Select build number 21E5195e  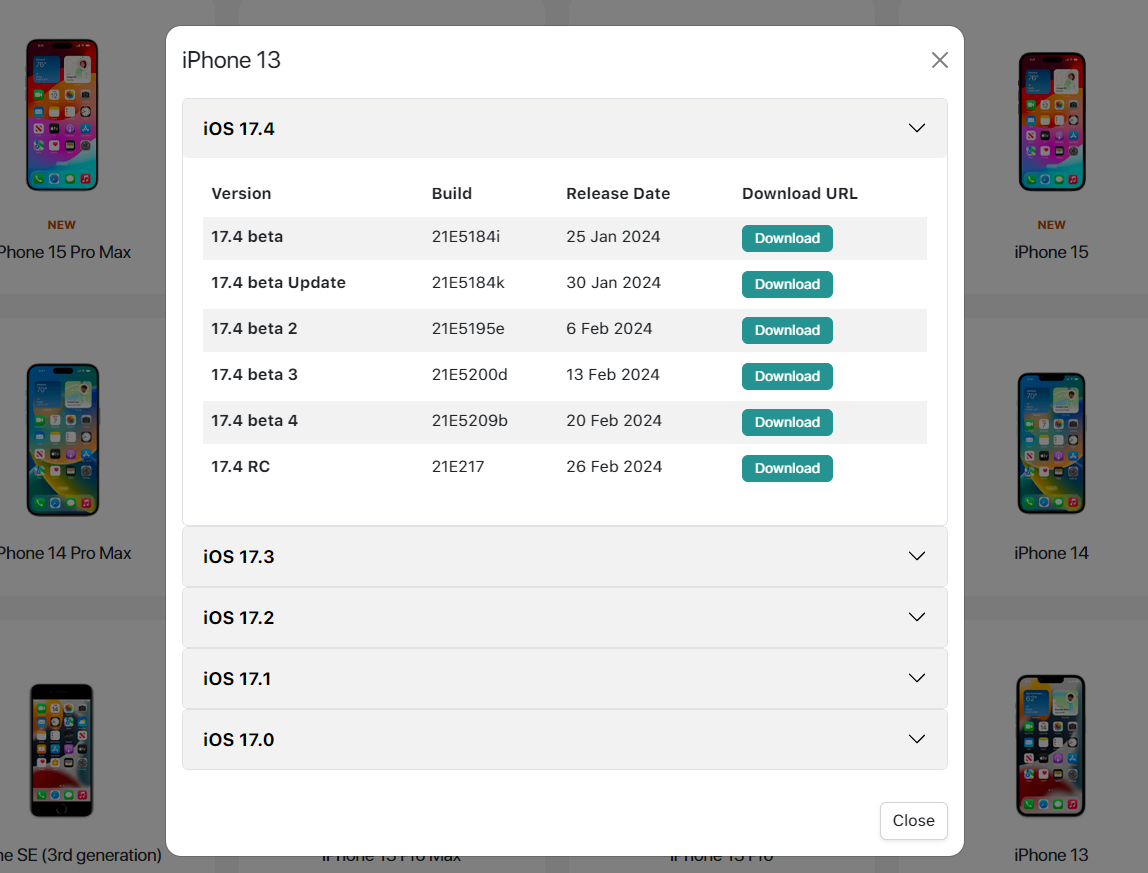pyautogui.click(x=468, y=329)
